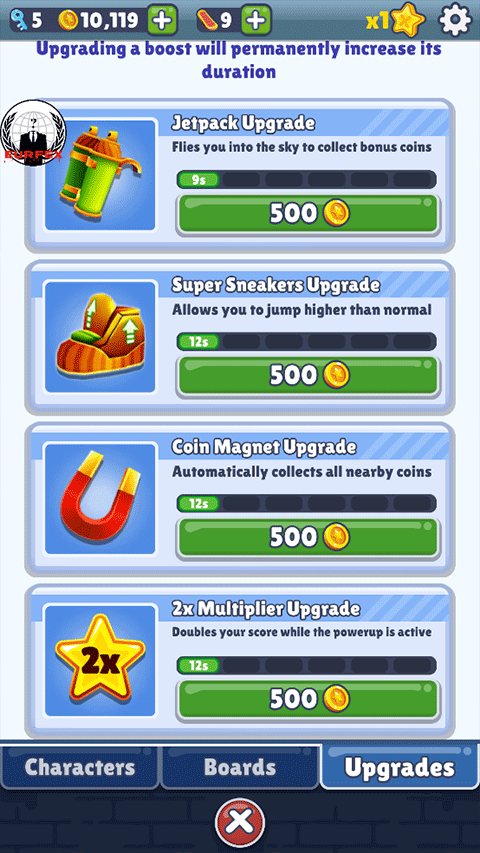This screenshot has height=853, width=480.
Task: Tap the 2x star multiplier image
Action: (x=100, y=660)
